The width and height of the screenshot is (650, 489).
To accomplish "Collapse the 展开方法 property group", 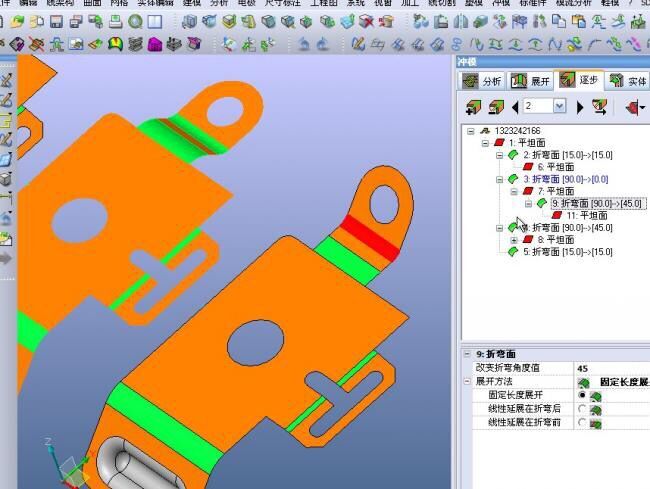I will click(x=466, y=382).
